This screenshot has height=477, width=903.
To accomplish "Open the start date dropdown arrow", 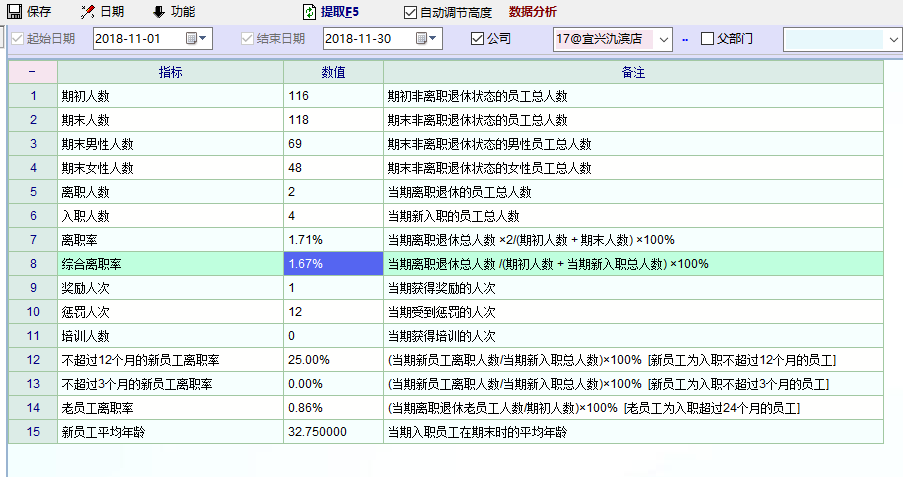I will coord(205,39).
